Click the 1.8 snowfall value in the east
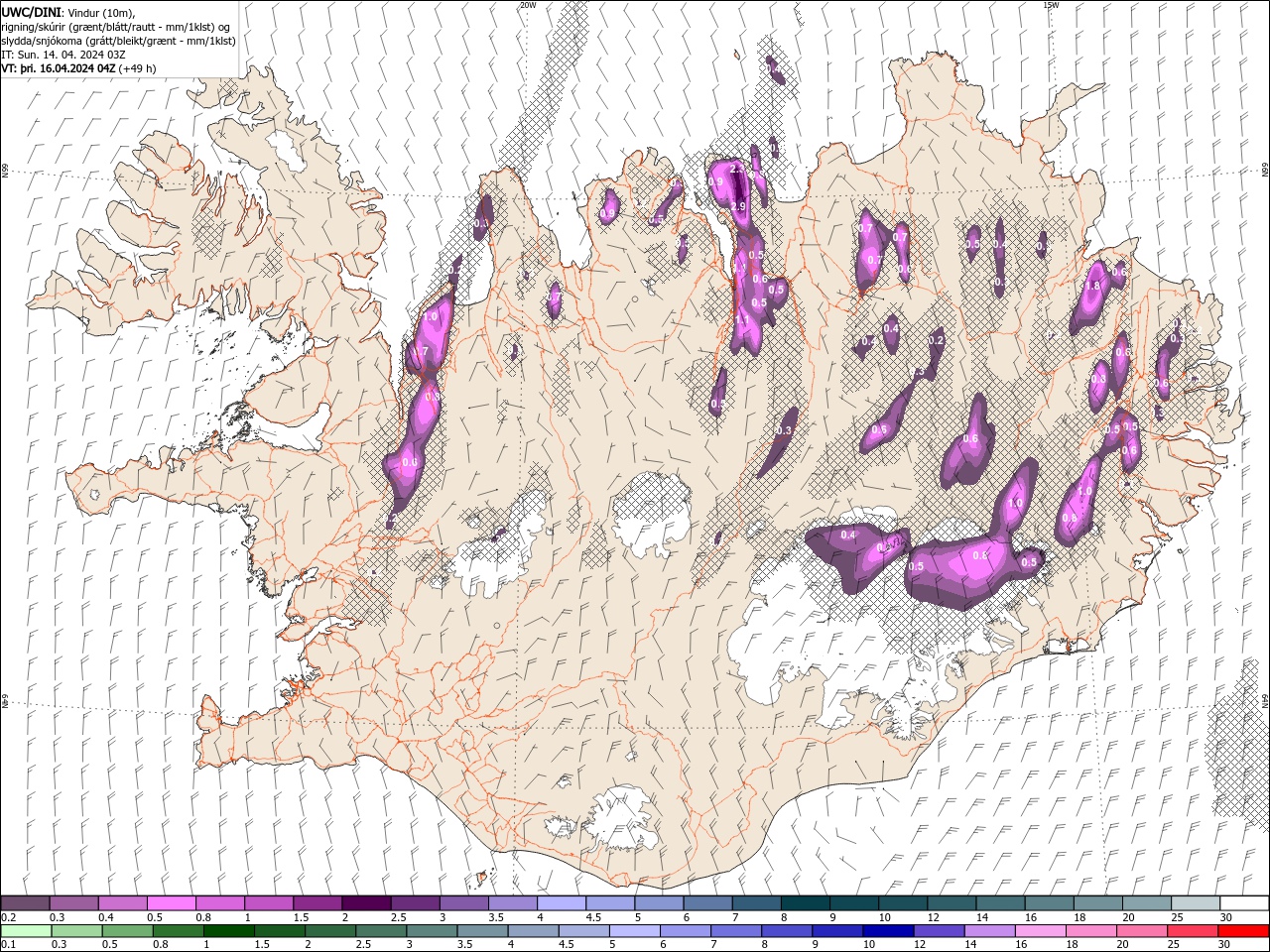 pyautogui.click(x=1092, y=286)
